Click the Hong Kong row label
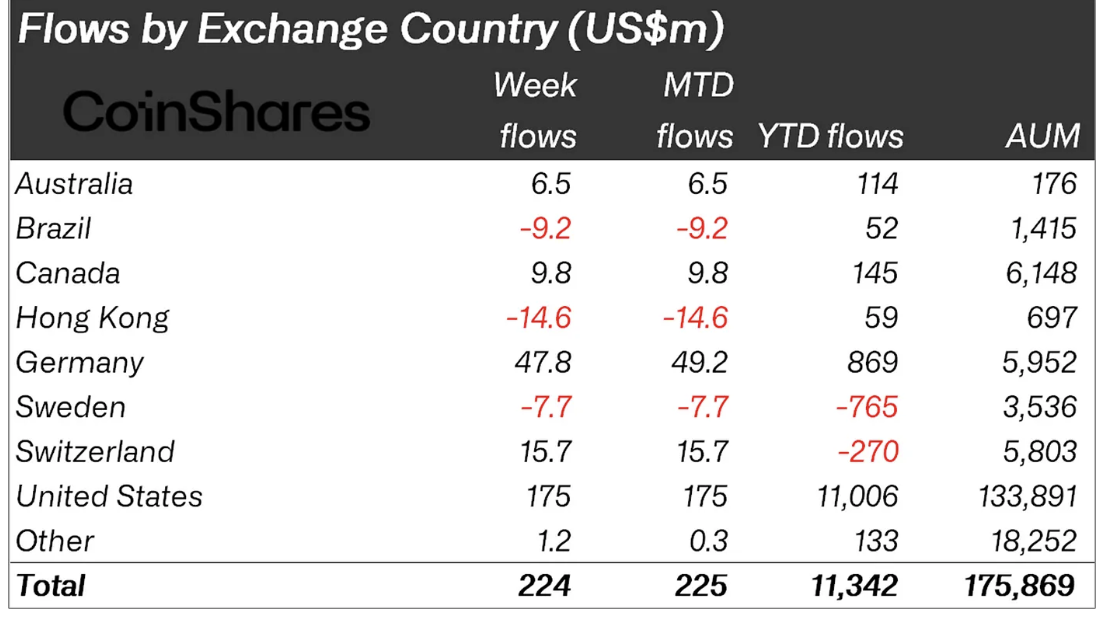This screenshot has height=618, width=1106. (x=92, y=318)
